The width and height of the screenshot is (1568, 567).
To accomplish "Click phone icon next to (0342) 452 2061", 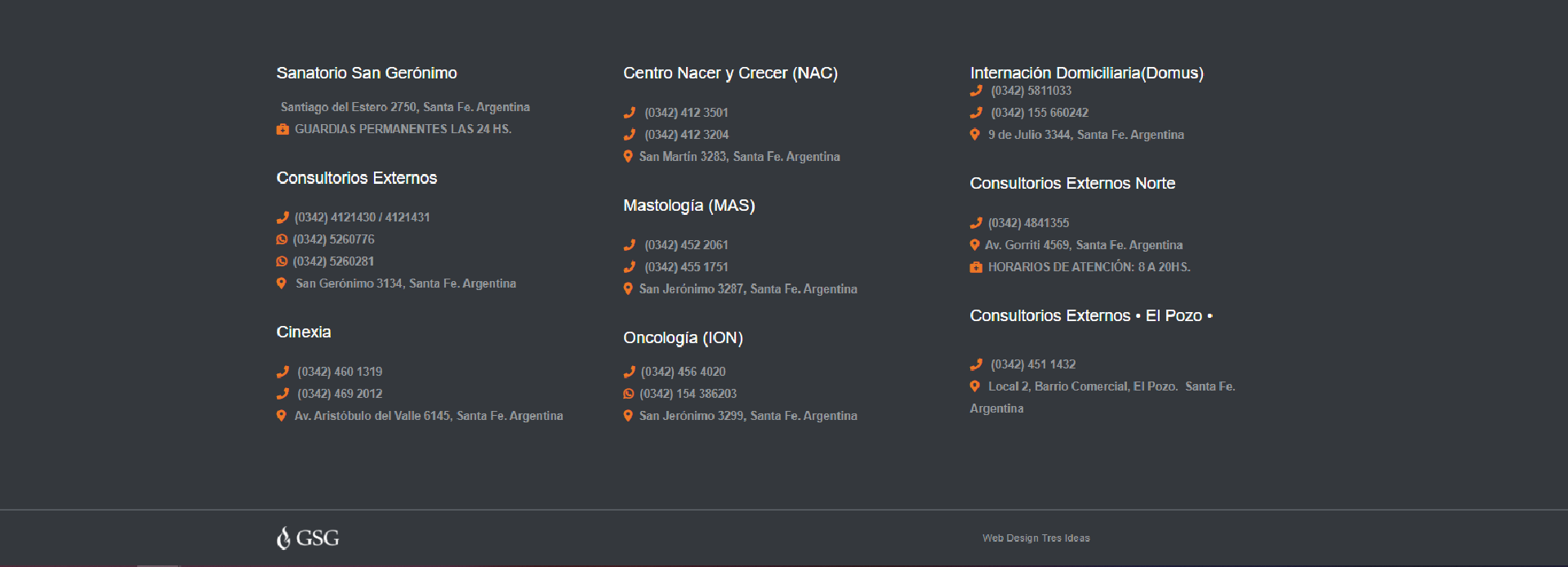I will [x=629, y=245].
